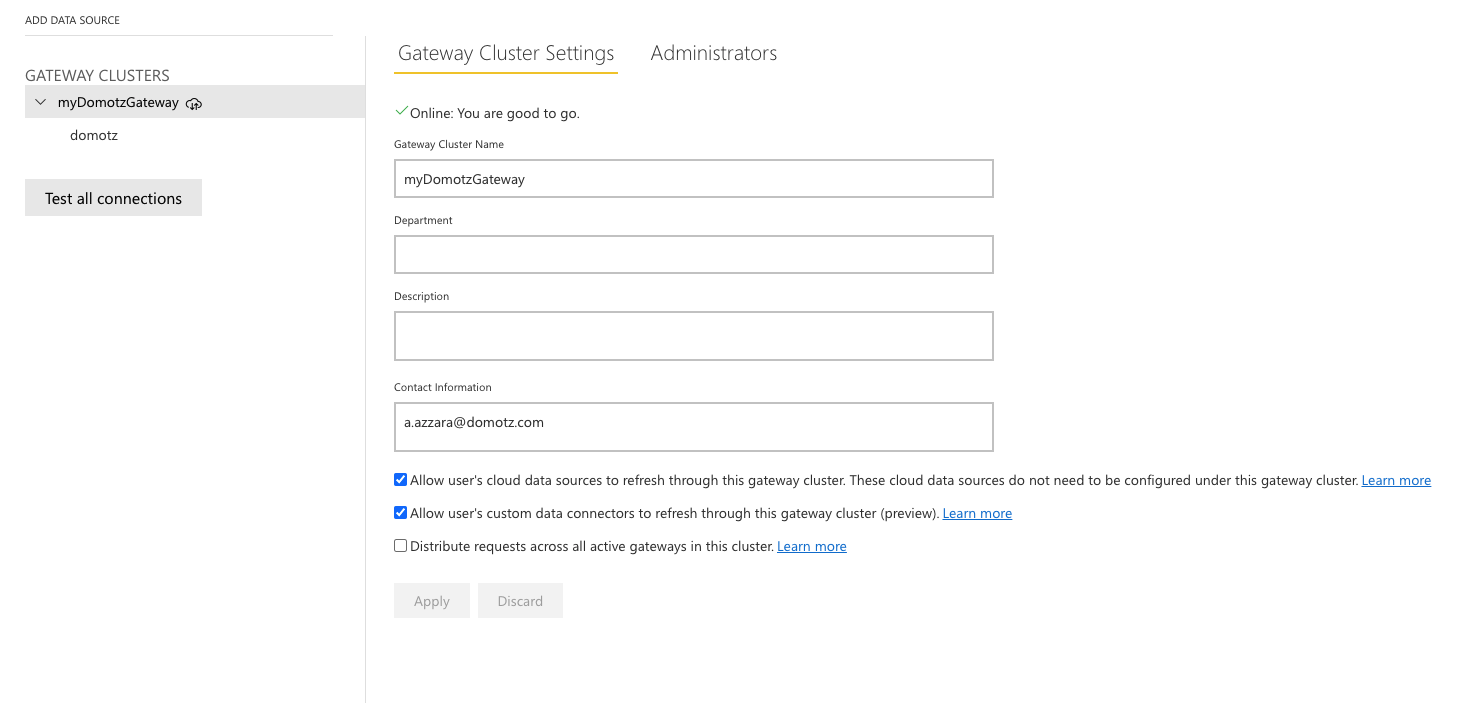The width and height of the screenshot is (1484, 703).
Task: Uncheck allow cloud data sources refresh checkbox
Action: tap(401, 480)
